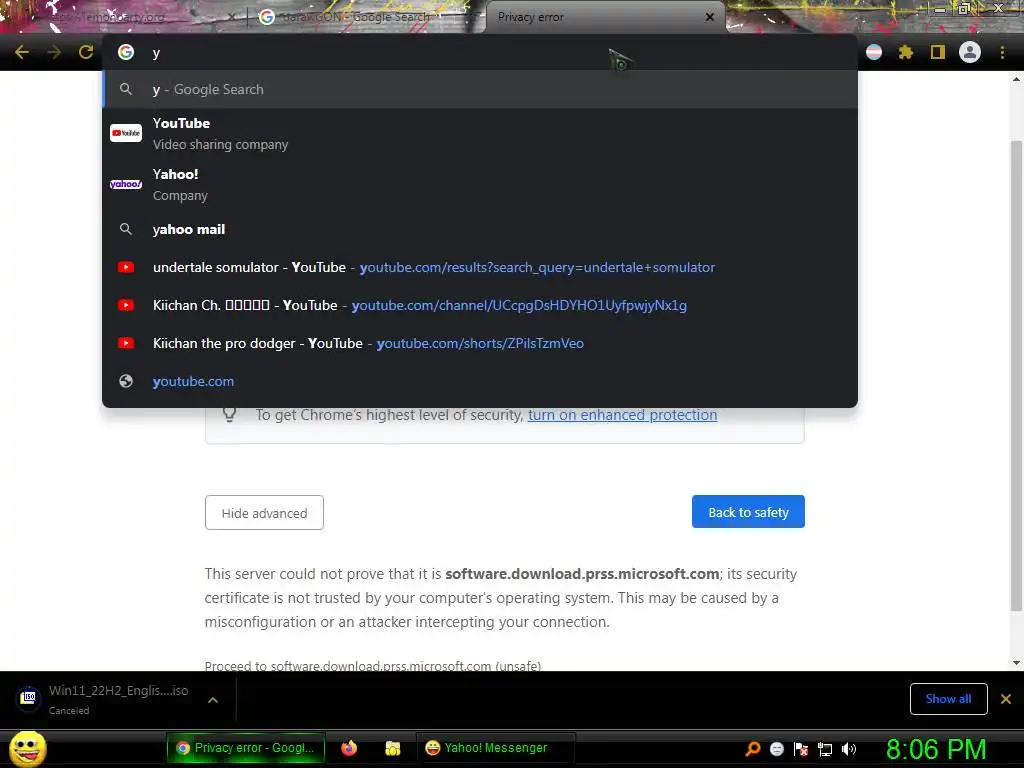Click Proceed to software.download.prss.microsoft.com (unsafe)
The width and height of the screenshot is (1024, 768).
tap(372, 665)
